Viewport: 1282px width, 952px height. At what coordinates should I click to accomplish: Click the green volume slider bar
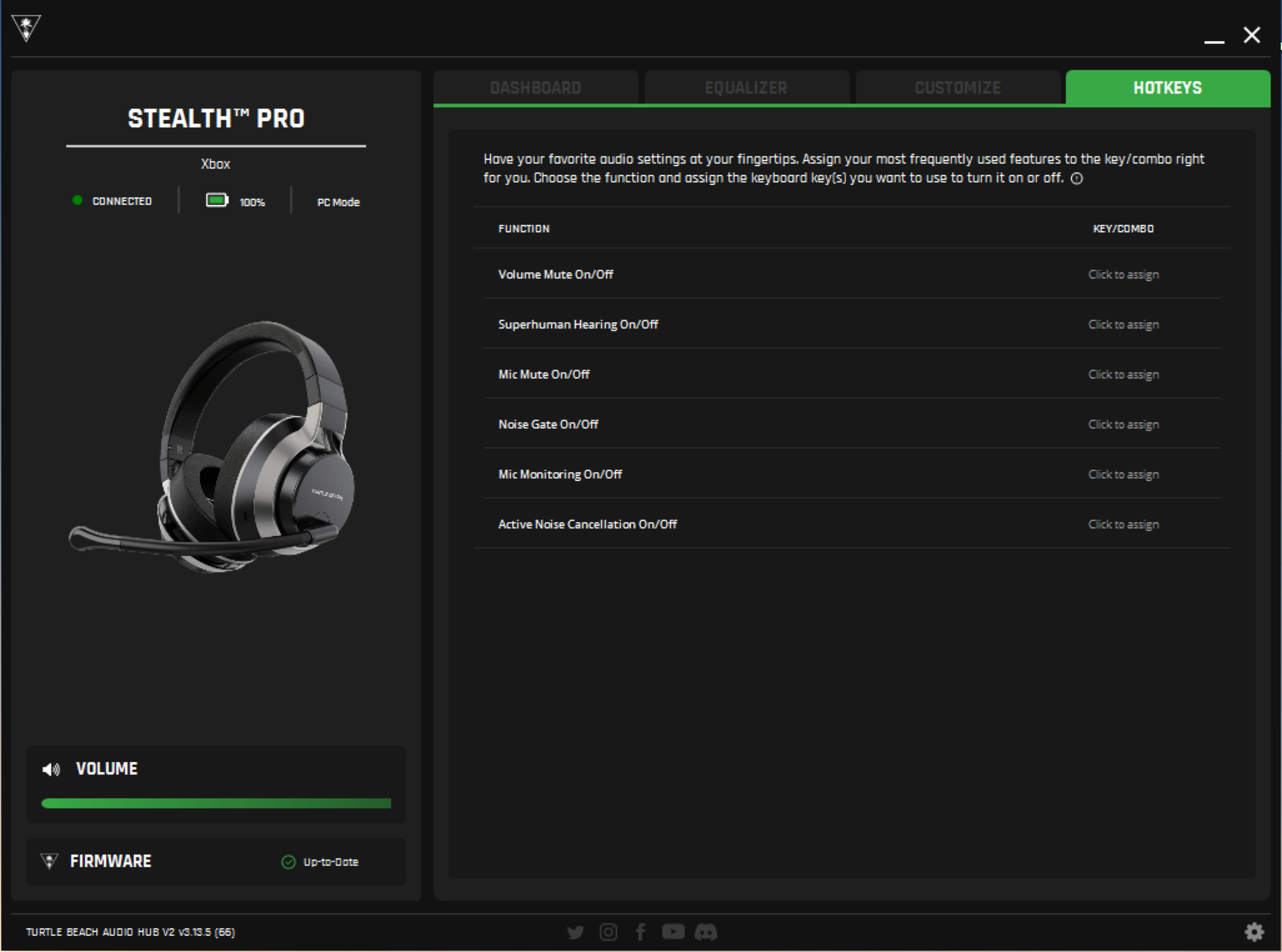pos(216,803)
